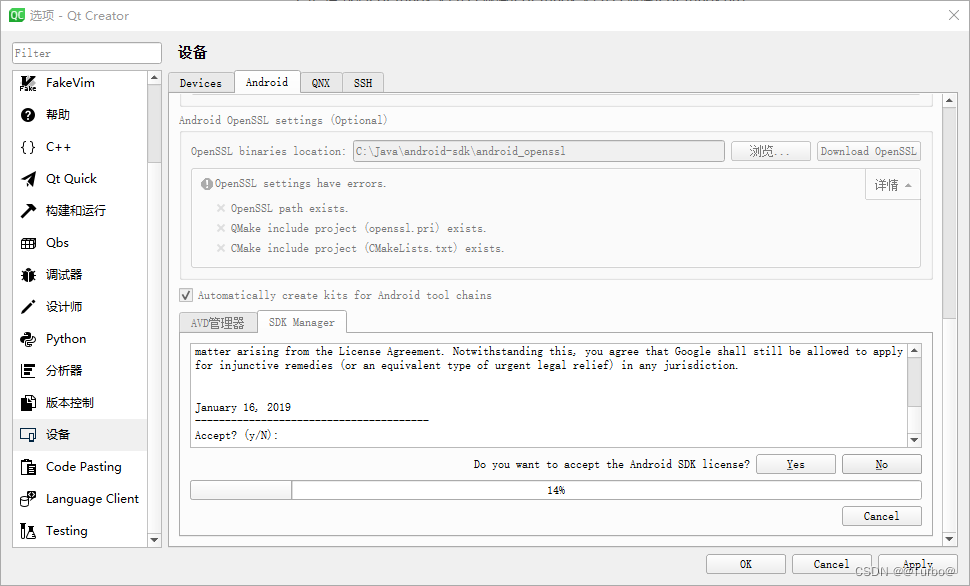Viewport: 970px width, 586px height.
Task: Open Build and Run hammer icon
Action: pyautogui.click(x=28, y=211)
